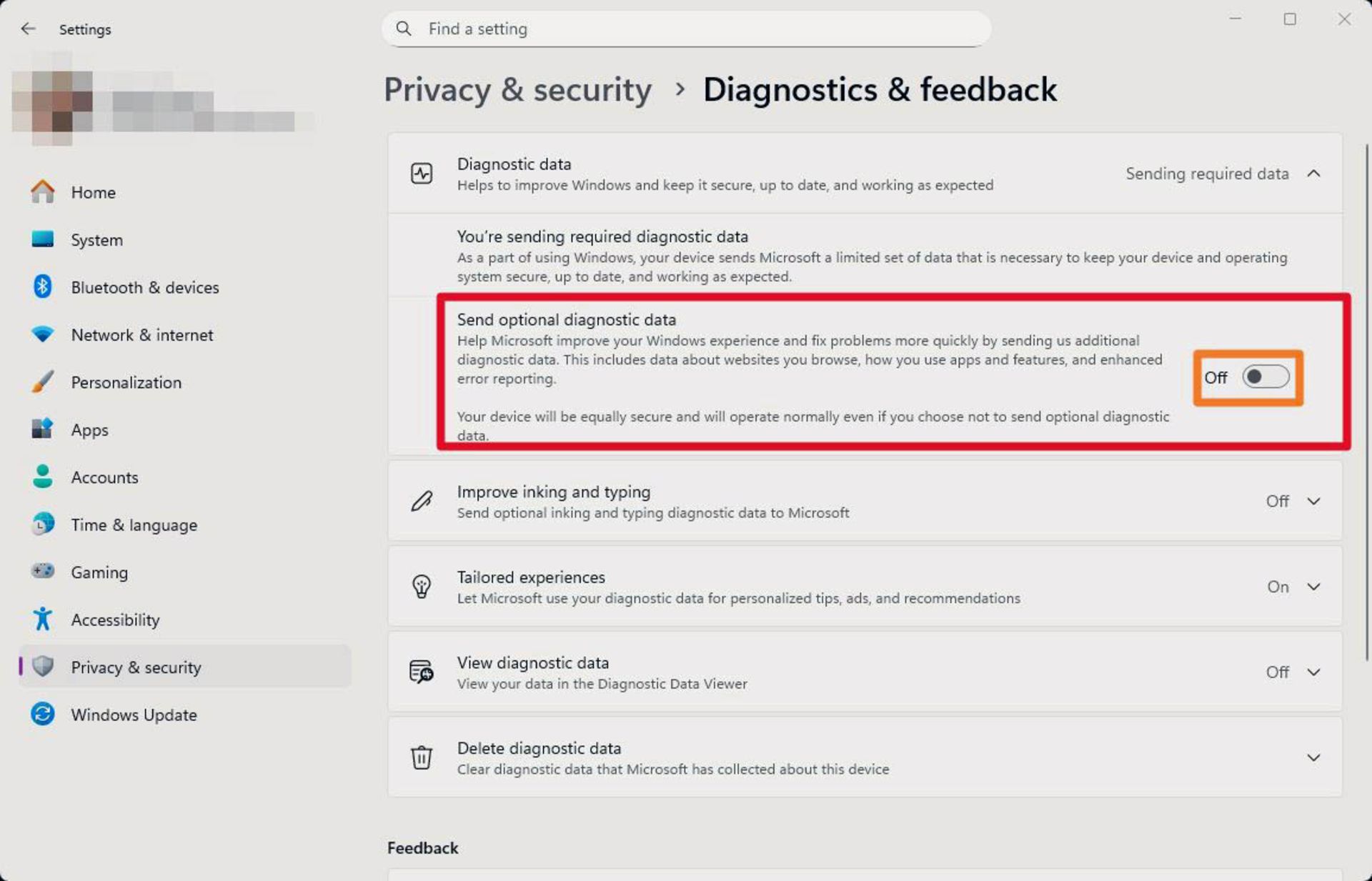1372x881 pixels.
Task: Click the Bluetooth icon in sidebar
Action: (x=43, y=287)
